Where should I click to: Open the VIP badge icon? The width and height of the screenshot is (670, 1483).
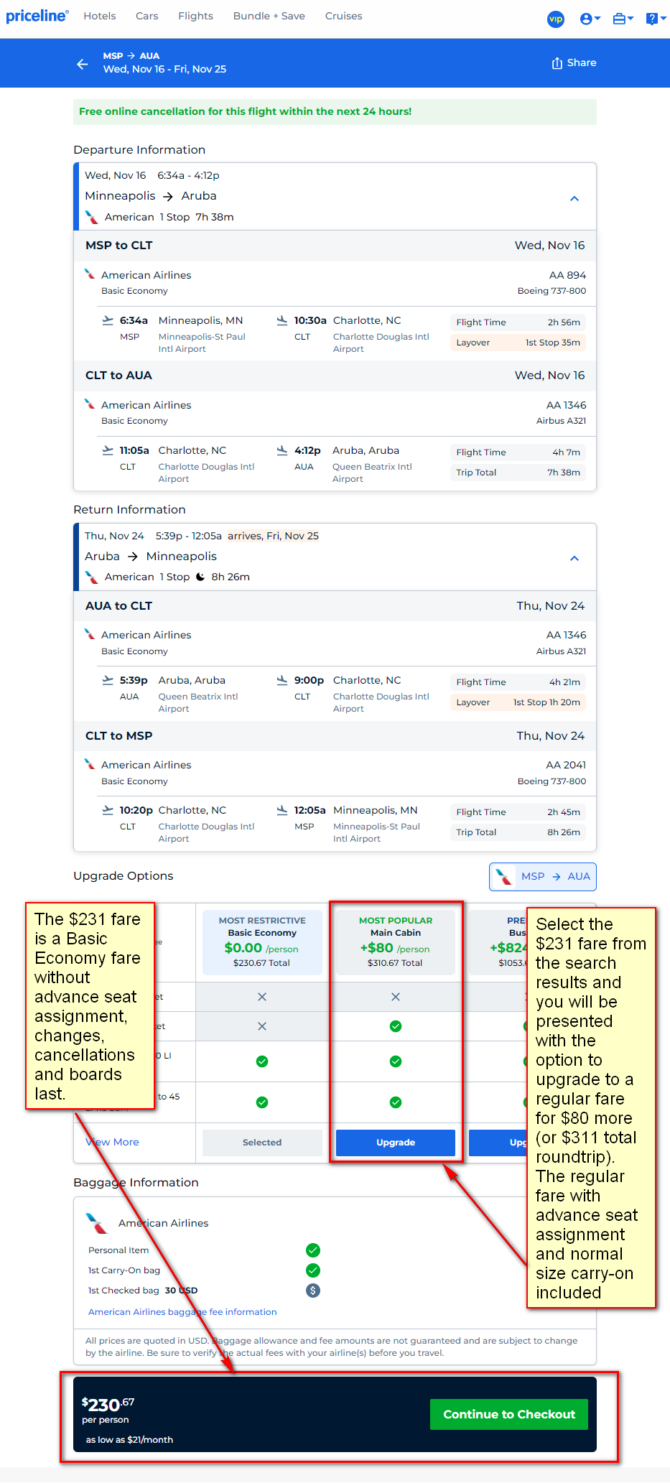pos(556,18)
